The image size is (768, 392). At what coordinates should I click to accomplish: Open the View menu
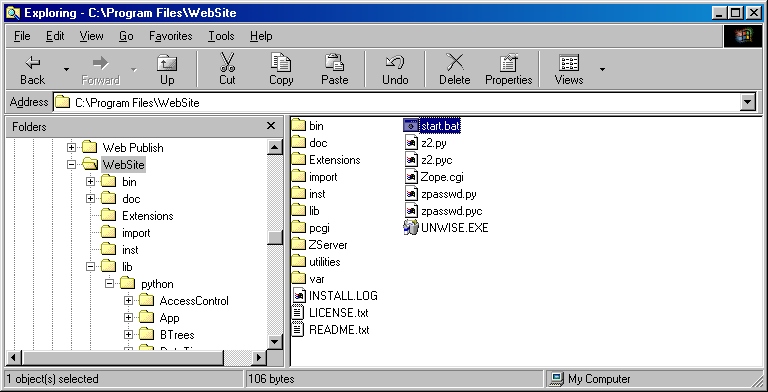point(92,36)
